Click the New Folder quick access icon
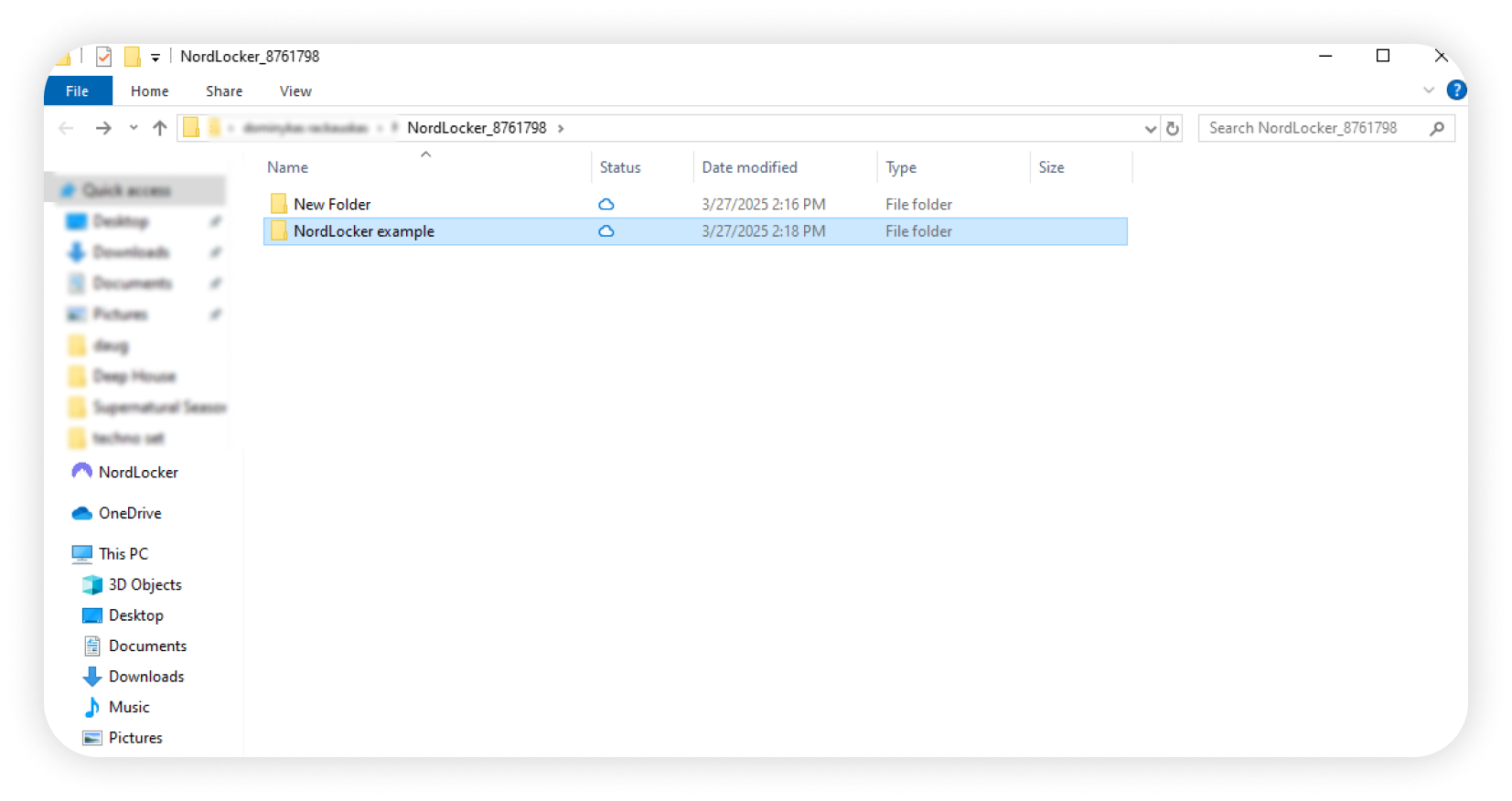Viewport: 1512px width, 801px height. click(132, 57)
